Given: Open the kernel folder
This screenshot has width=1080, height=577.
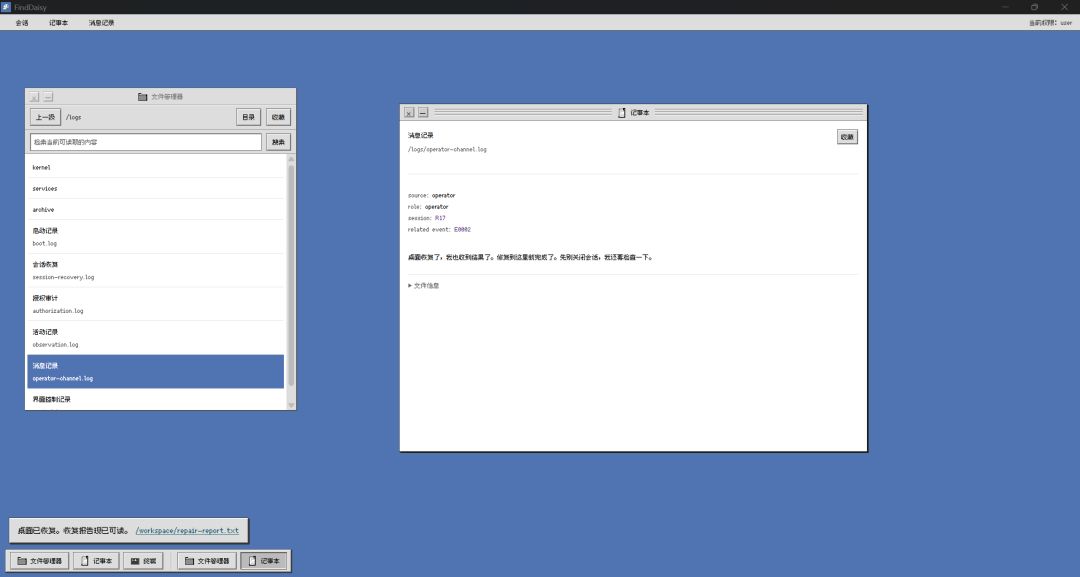Looking at the screenshot, I should 156,167.
